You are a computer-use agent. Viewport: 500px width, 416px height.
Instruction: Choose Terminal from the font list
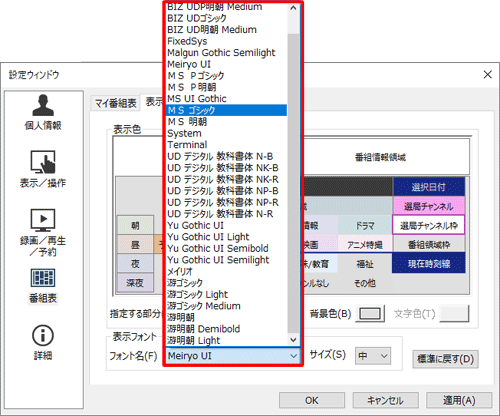click(226, 144)
